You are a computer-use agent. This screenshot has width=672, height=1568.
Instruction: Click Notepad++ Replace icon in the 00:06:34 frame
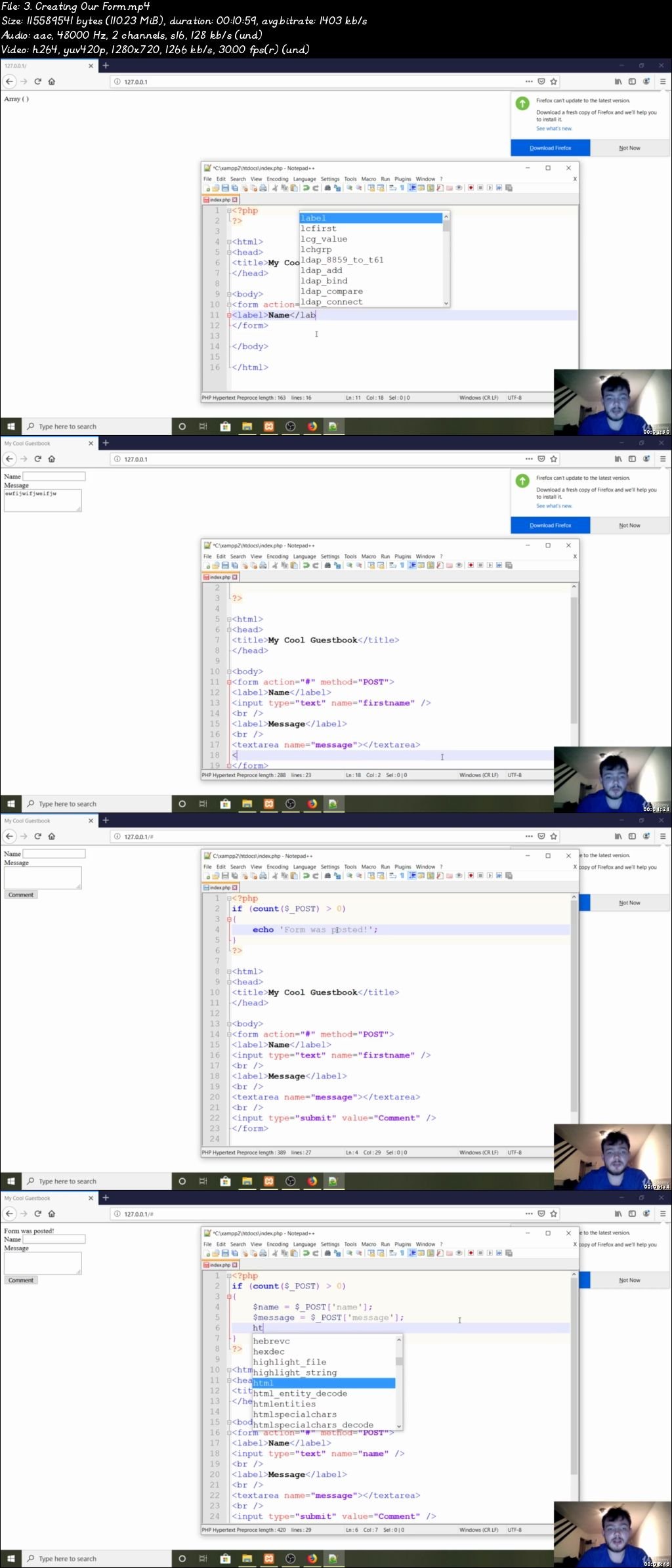pos(337,876)
